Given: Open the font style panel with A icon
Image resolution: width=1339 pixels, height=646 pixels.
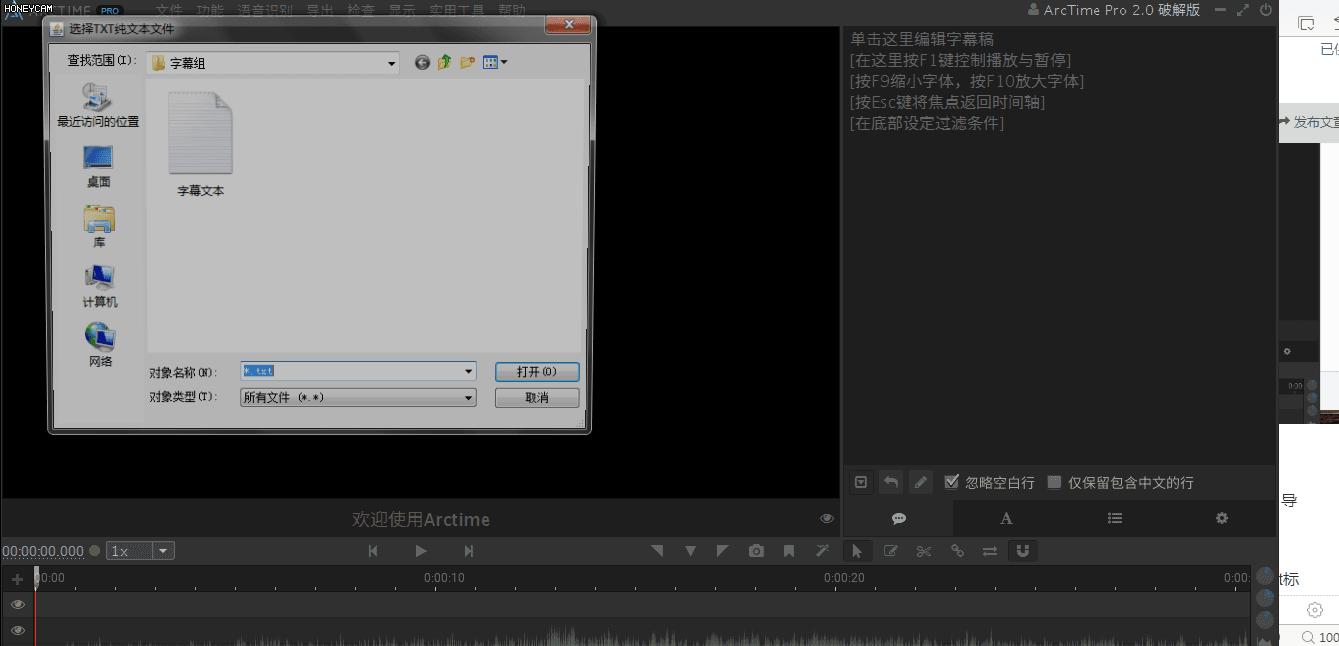Looking at the screenshot, I should (1006, 518).
